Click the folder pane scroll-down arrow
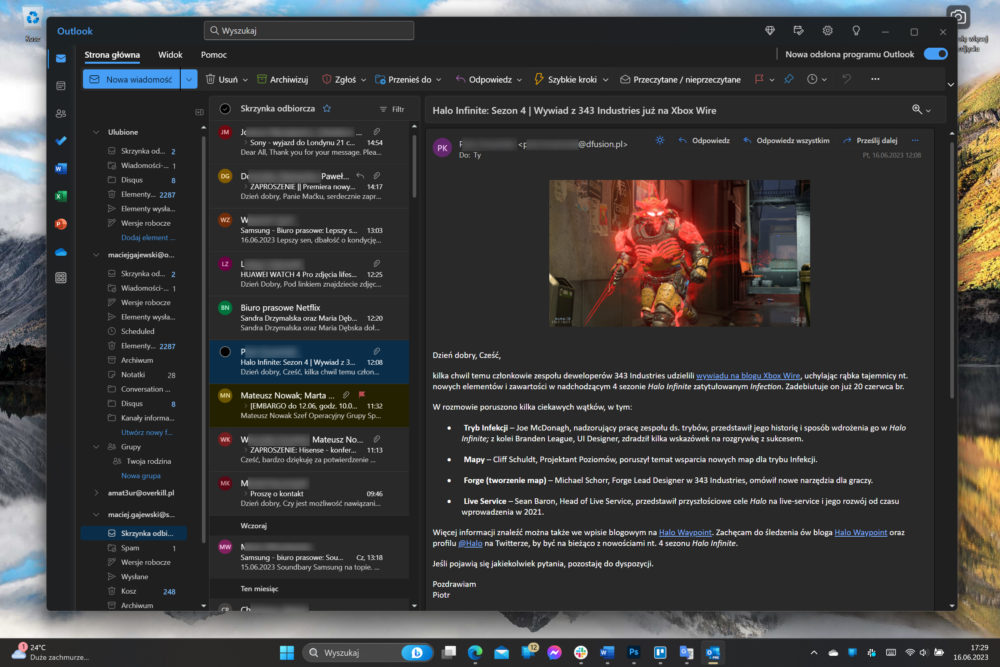The image size is (1000, 667). [x=203, y=606]
